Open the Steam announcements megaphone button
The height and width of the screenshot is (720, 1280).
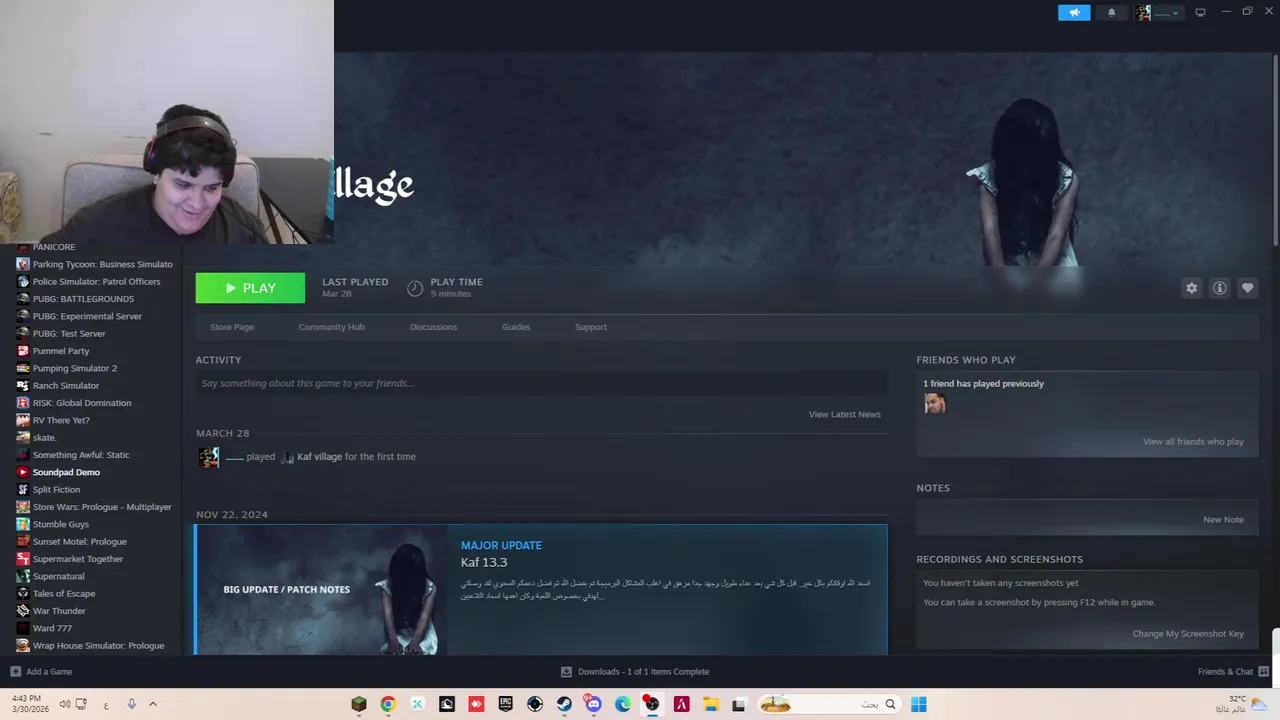pos(1074,13)
